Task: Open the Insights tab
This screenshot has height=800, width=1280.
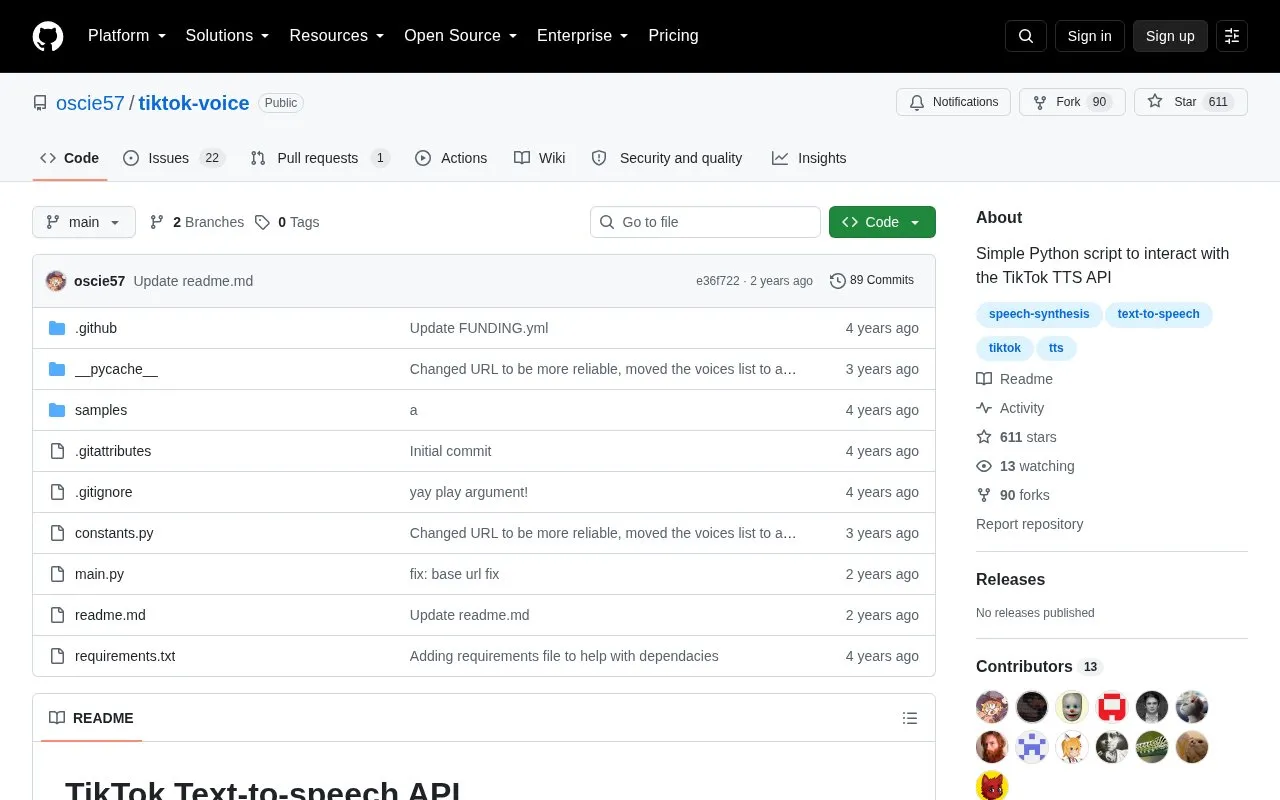Action: pos(809,158)
